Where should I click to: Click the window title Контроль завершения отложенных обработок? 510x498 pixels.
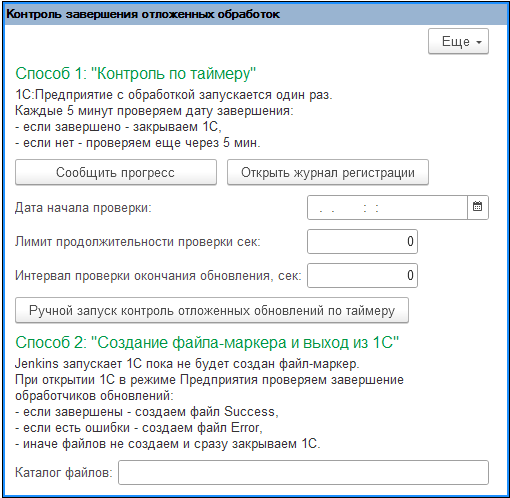(x=143, y=14)
